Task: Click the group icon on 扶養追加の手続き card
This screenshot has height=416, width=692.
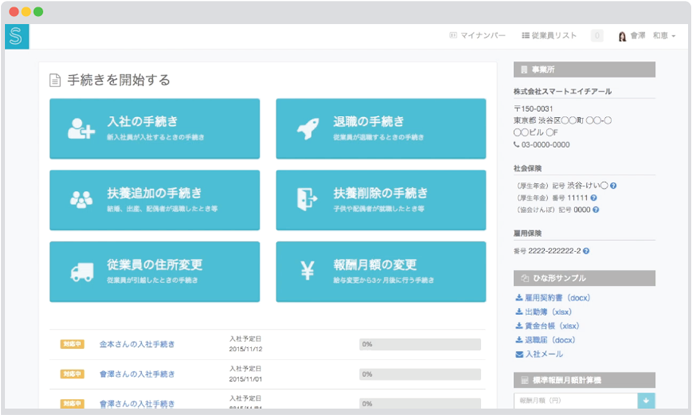Action: tap(81, 199)
